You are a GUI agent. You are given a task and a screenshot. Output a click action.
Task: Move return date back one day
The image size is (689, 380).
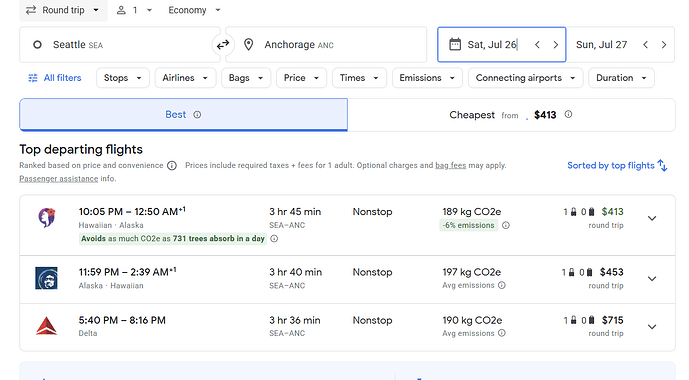(x=645, y=45)
